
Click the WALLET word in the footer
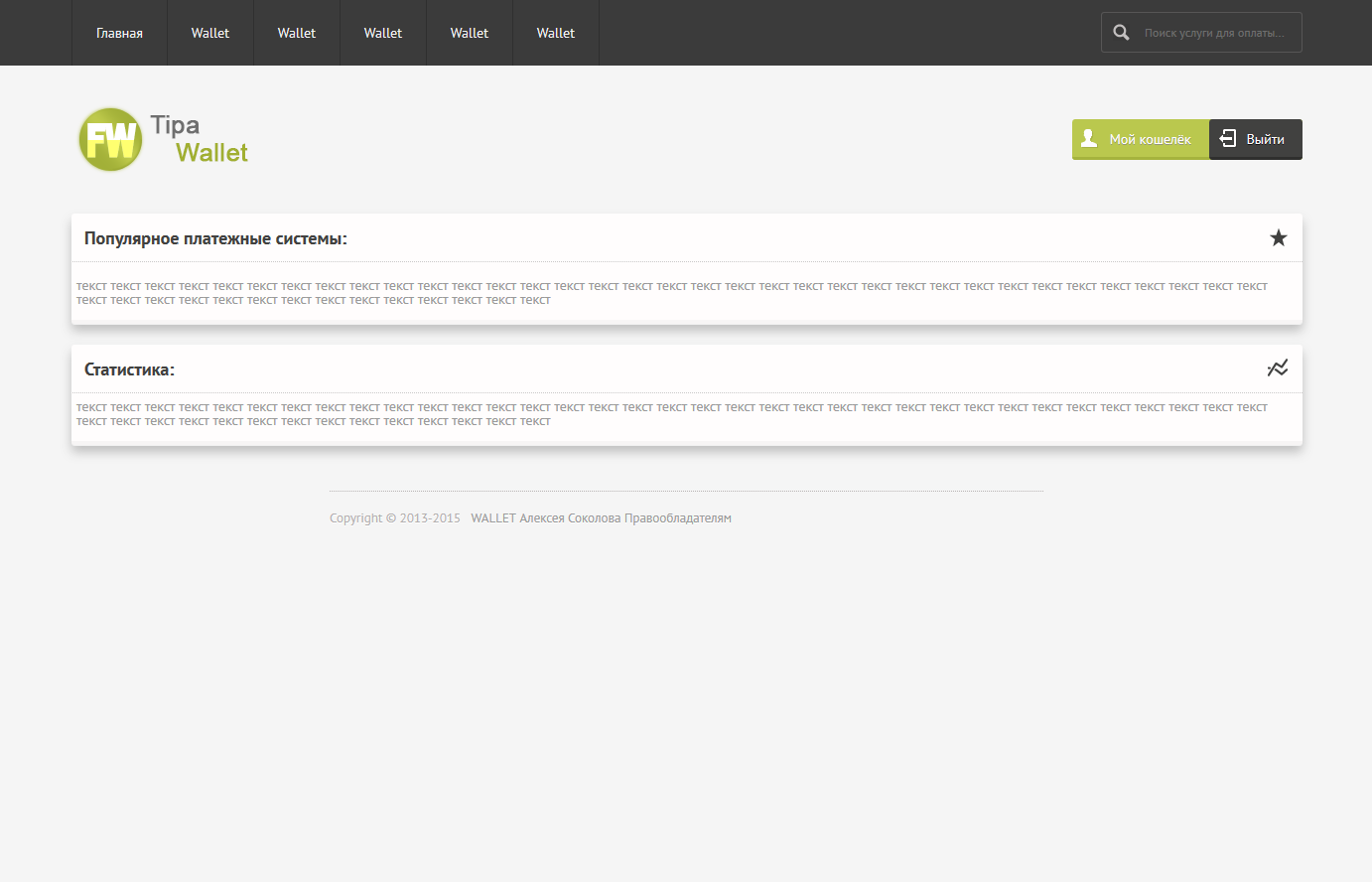click(x=493, y=518)
